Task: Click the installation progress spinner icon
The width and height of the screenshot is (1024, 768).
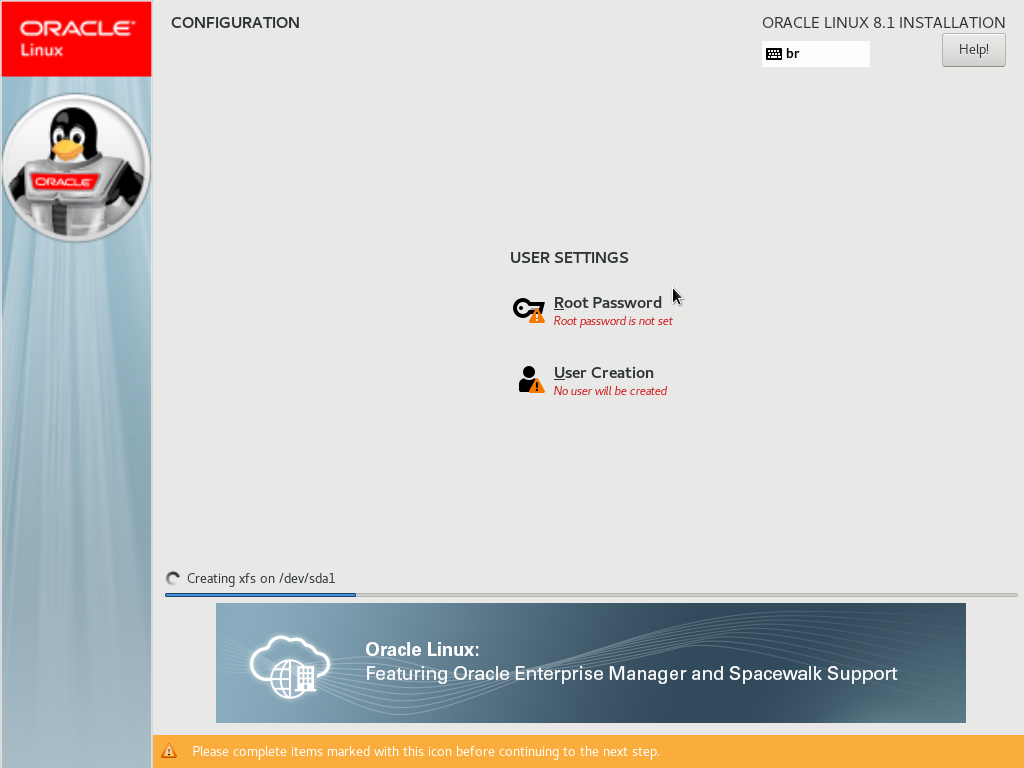Action: point(173,579)
